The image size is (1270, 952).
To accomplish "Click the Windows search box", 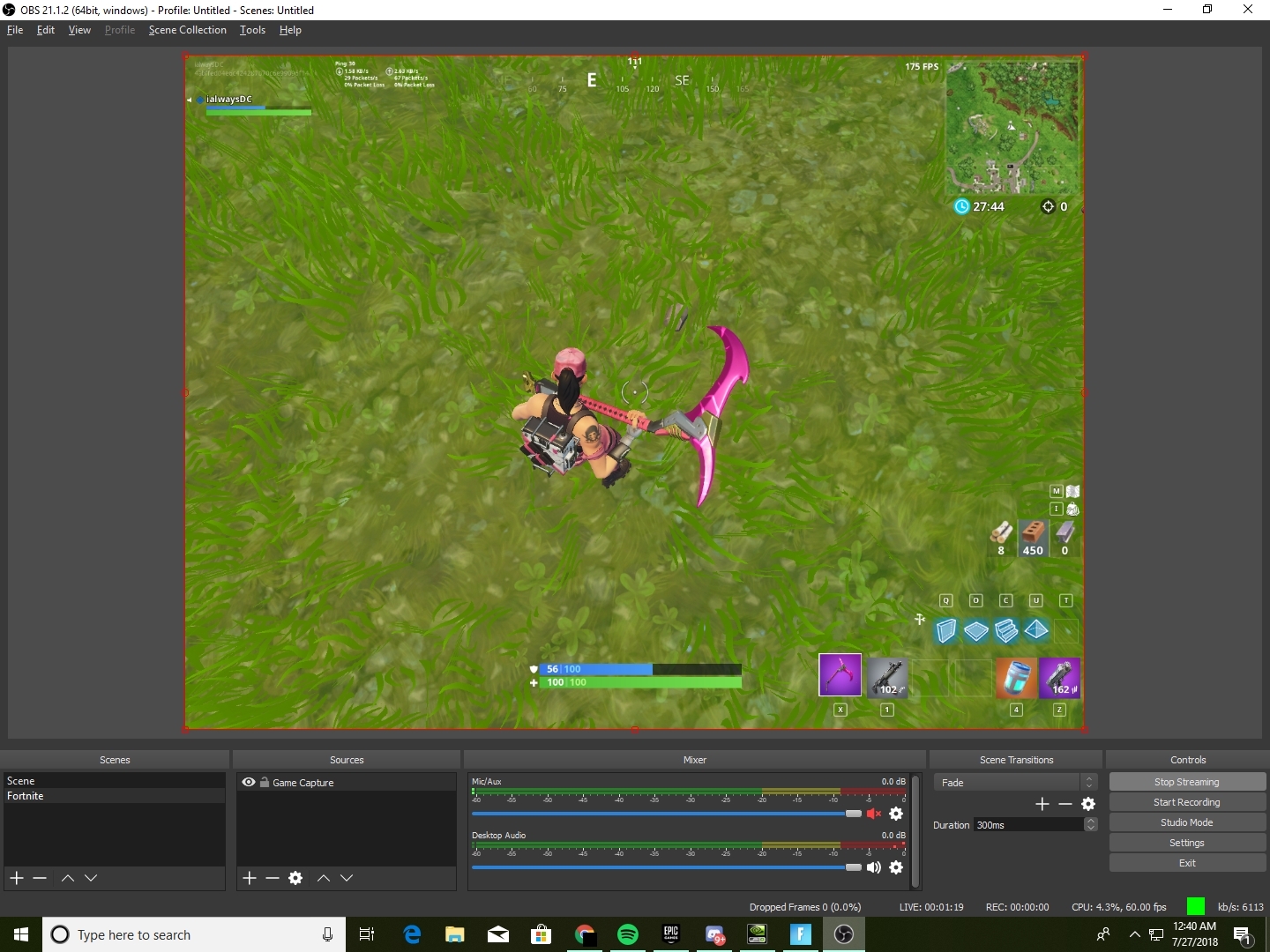I will coord(194,934).
